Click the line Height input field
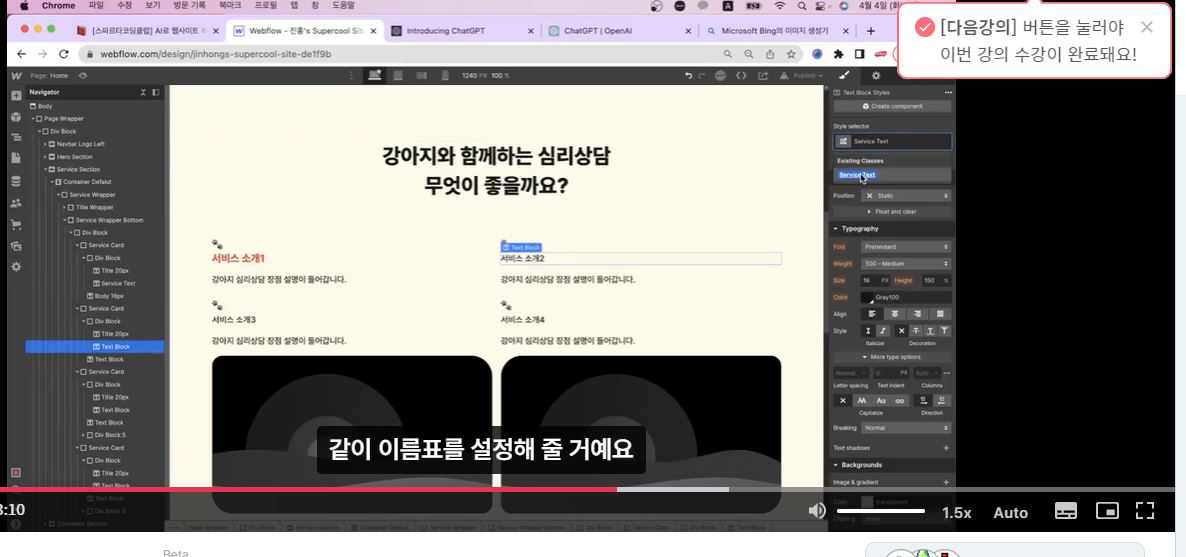The width and height of the screenshot is (1186, 557). [930, 280]
